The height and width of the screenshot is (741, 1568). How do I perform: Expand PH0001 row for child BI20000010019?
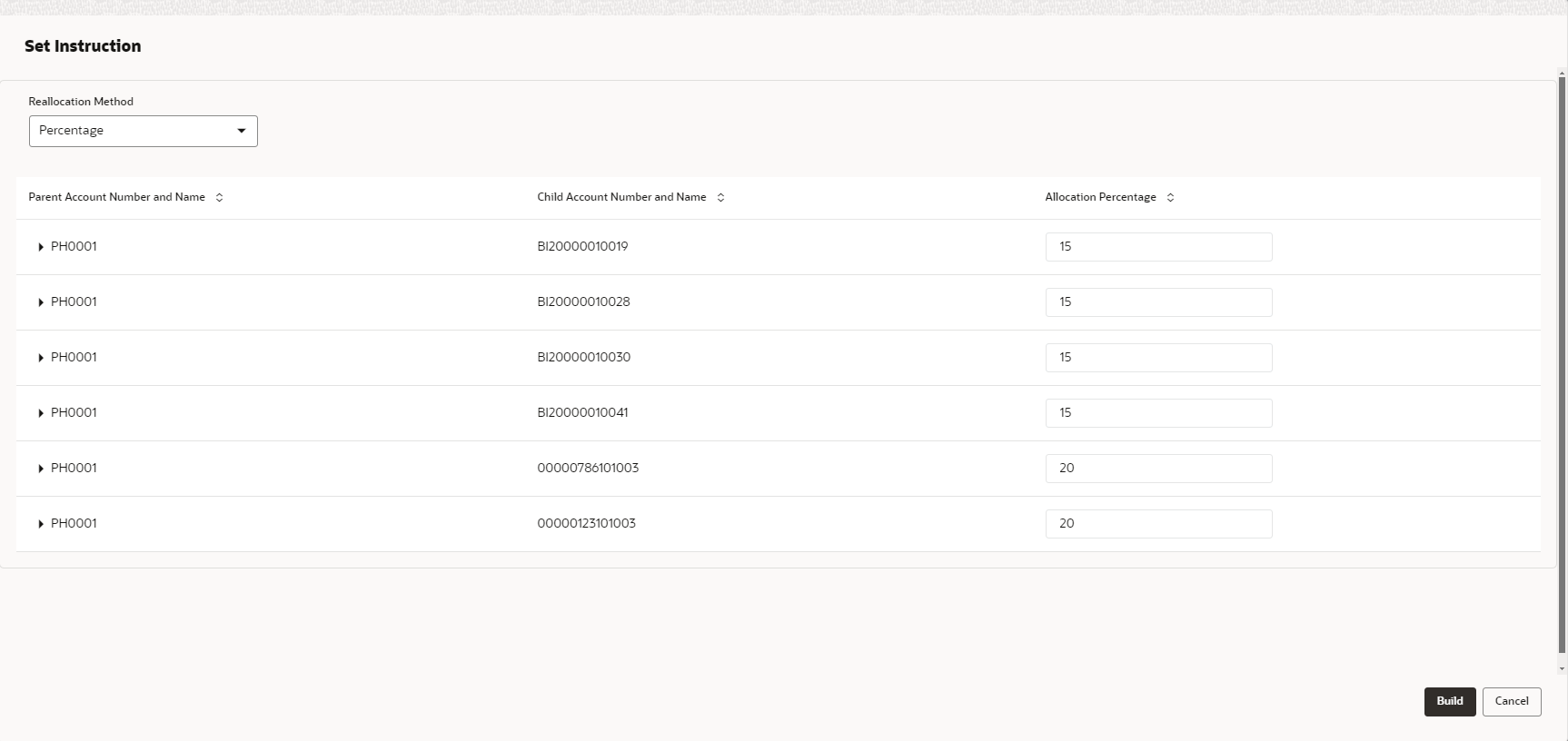coord(41,247)
